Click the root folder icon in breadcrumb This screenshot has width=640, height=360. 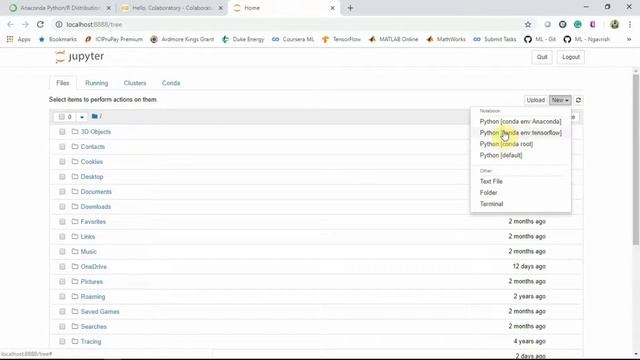pos(95,116)
